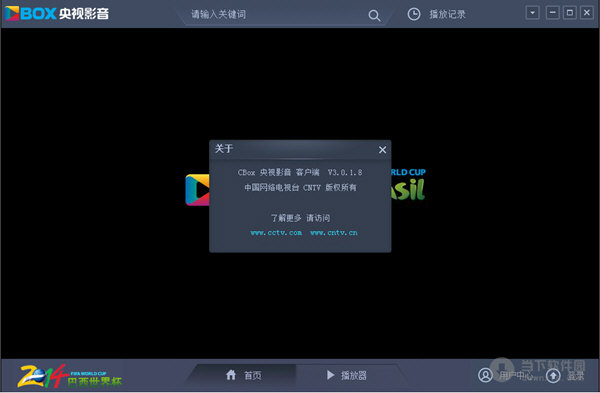Image resolution: width=600 pixels, height=393 pixels.
Task: Open 播放记录 play history
Action: pyautogui.click(x=447, y=15)
